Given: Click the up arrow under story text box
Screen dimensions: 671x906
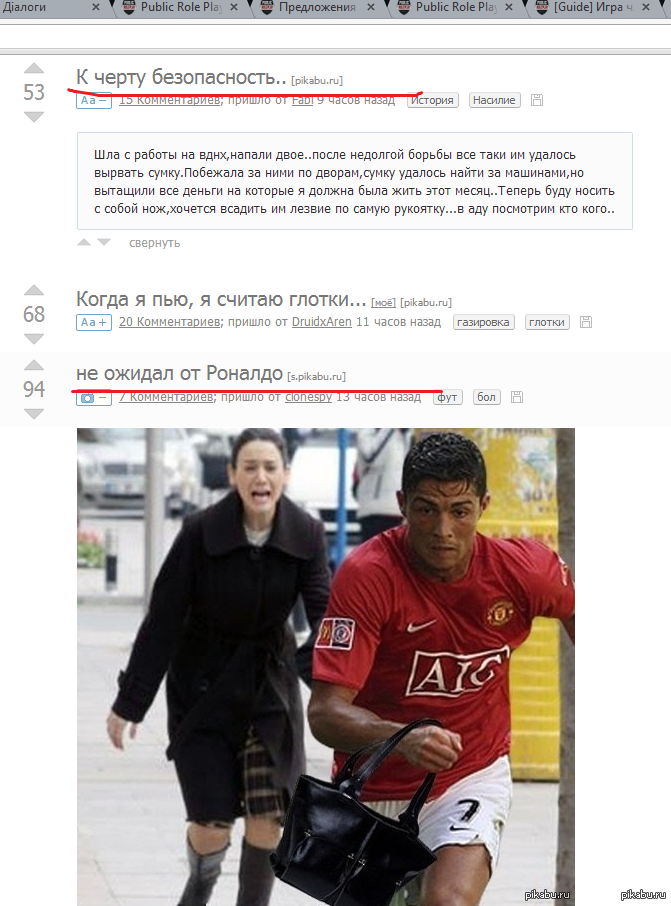Looking at the screenshot, I should click(84, 242).
